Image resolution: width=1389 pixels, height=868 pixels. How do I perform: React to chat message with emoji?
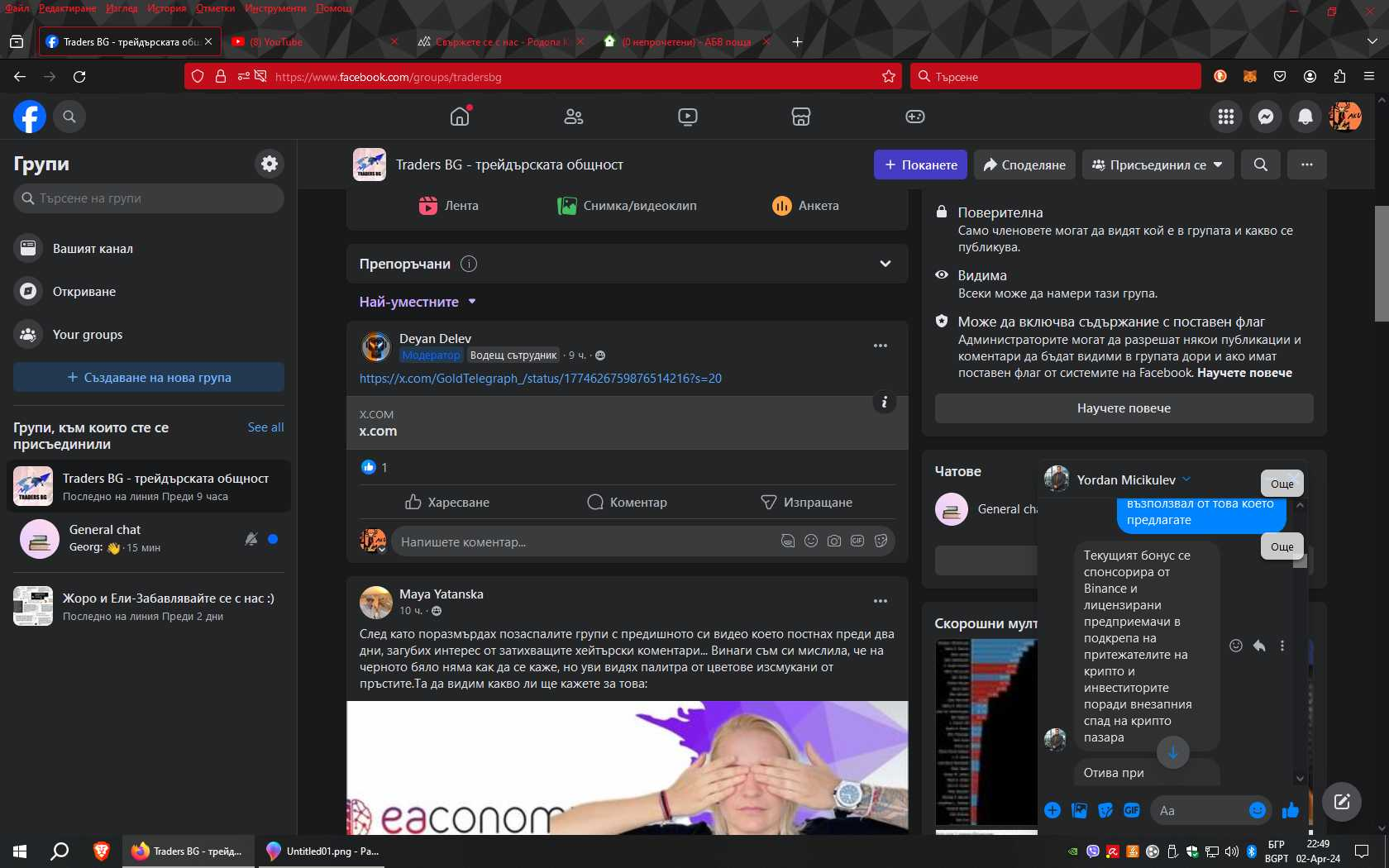click(1236, 646)
